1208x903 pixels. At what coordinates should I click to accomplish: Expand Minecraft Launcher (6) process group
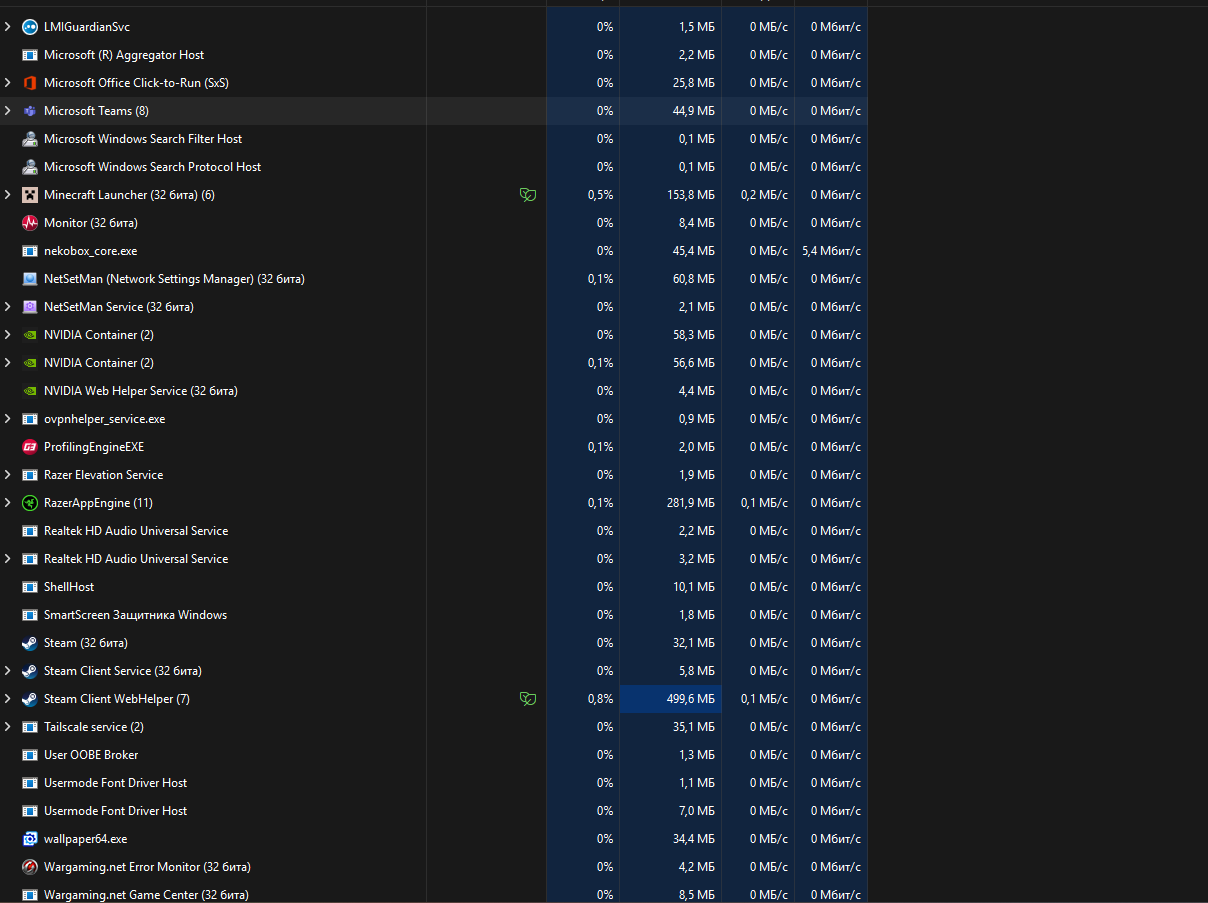tap(8, 195)
